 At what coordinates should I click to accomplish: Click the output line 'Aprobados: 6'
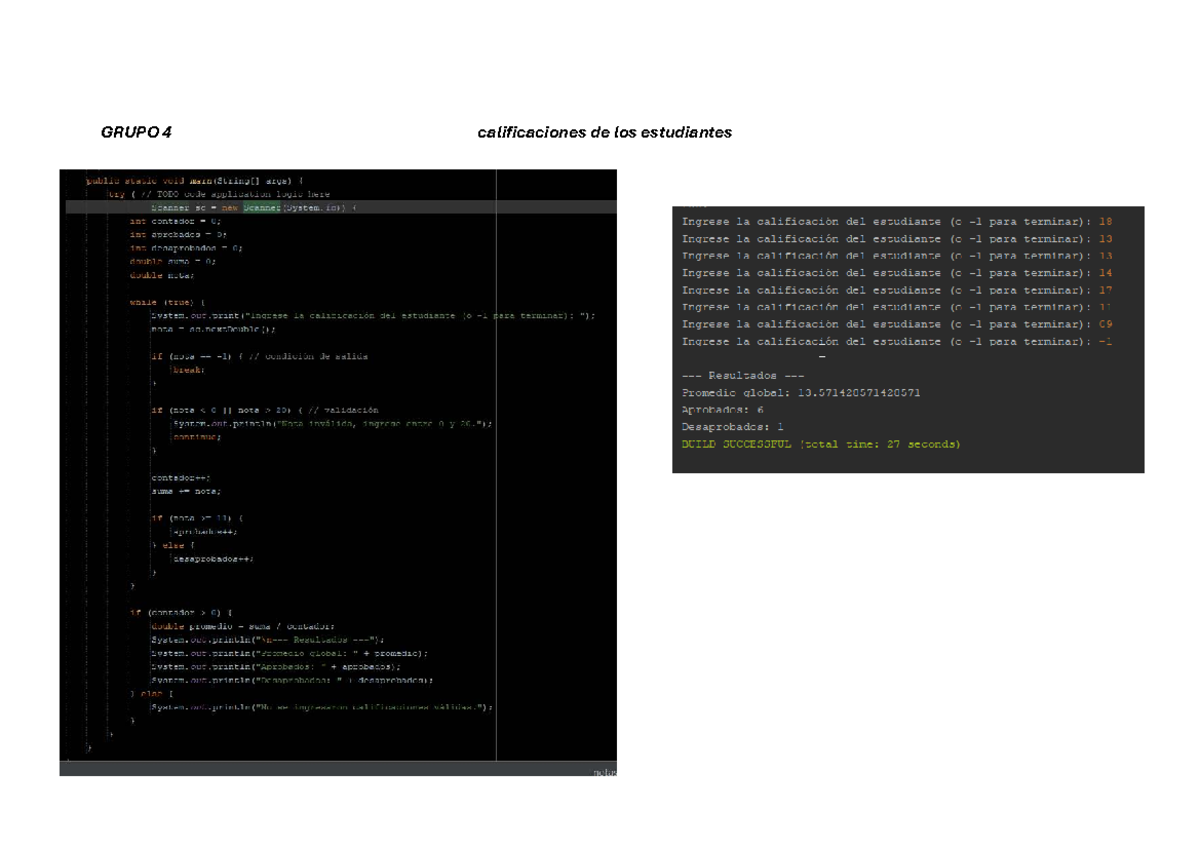point(722,410)
